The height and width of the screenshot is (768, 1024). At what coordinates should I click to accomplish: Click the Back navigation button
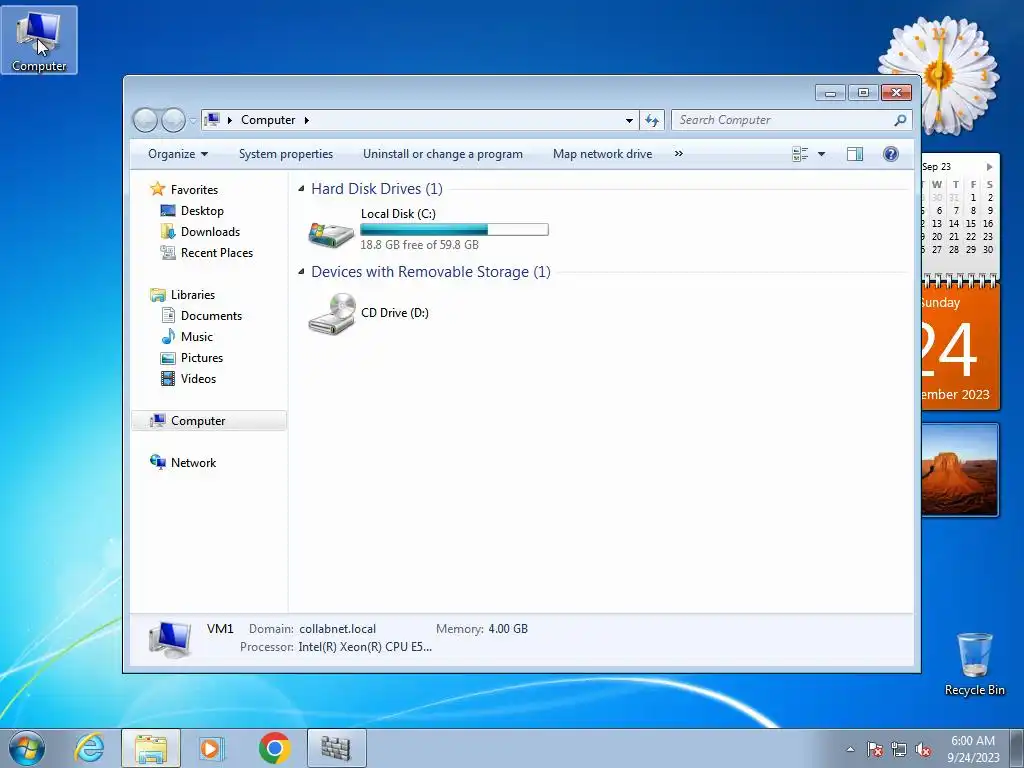pyautogui.click(x=145, y=120)
